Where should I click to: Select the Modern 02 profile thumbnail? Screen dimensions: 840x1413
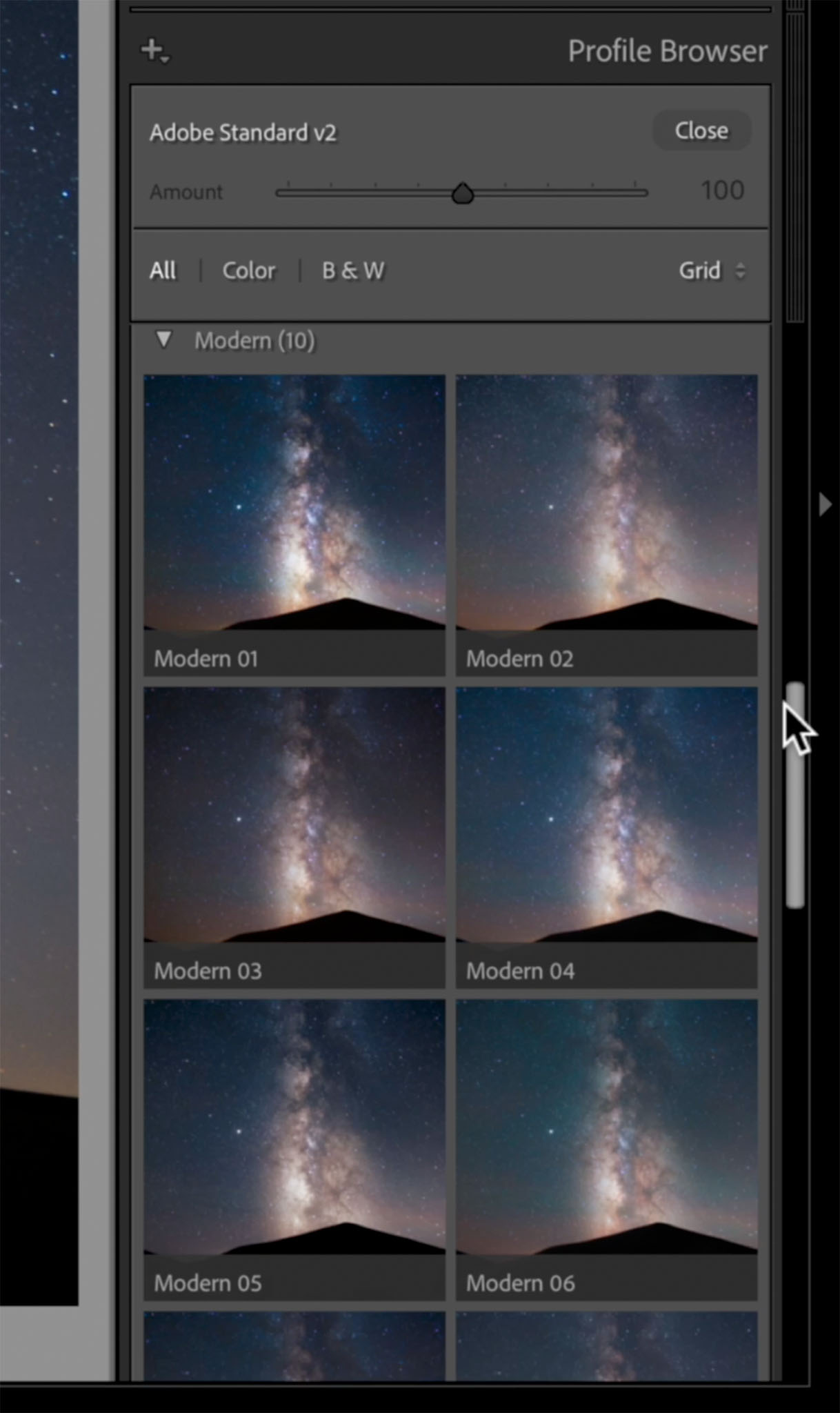click(x=606, y=502)
